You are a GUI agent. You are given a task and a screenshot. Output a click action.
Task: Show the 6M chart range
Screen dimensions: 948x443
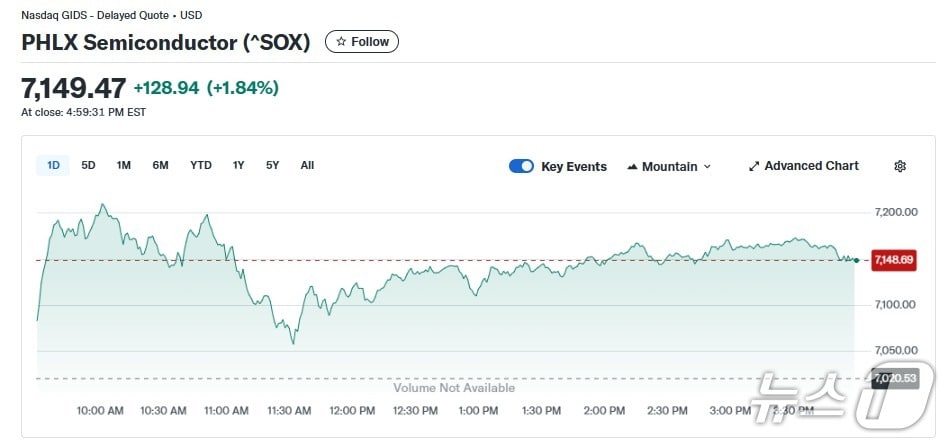[x=160, y=165]
